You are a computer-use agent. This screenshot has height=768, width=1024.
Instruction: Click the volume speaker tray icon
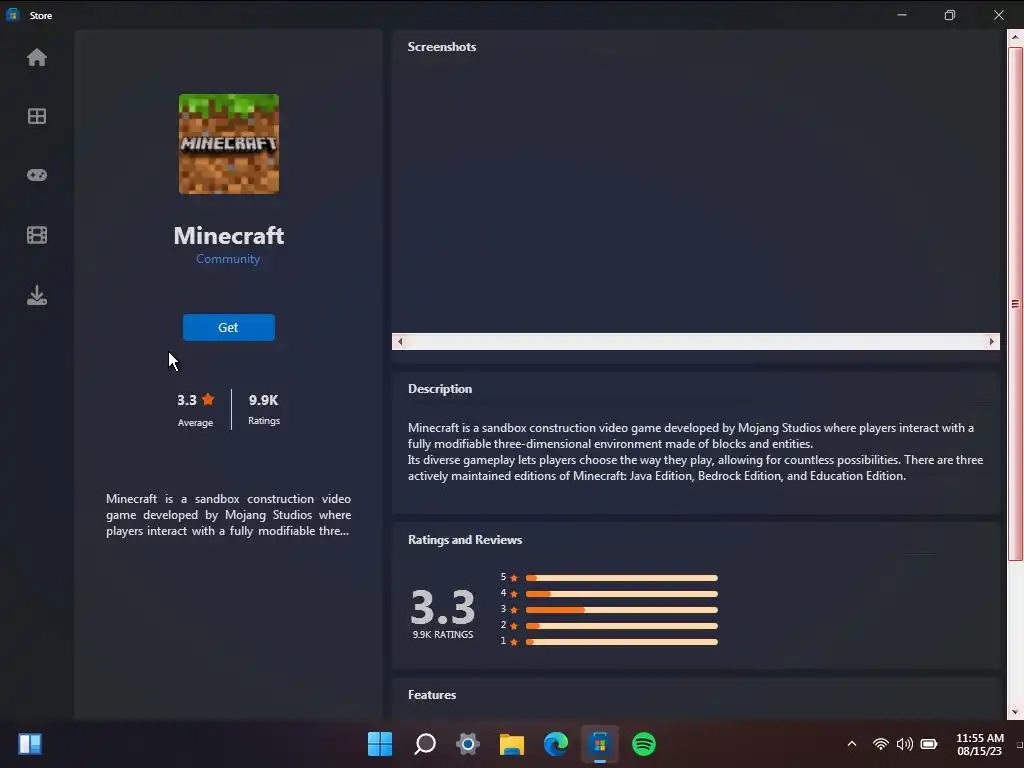click(x=904, y=744)
